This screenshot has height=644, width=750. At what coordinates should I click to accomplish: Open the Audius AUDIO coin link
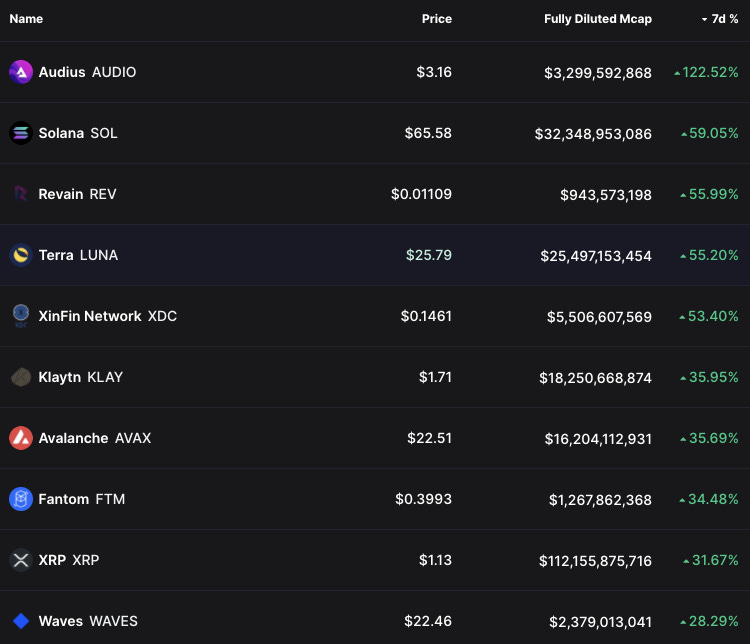[x=87, y=72]
